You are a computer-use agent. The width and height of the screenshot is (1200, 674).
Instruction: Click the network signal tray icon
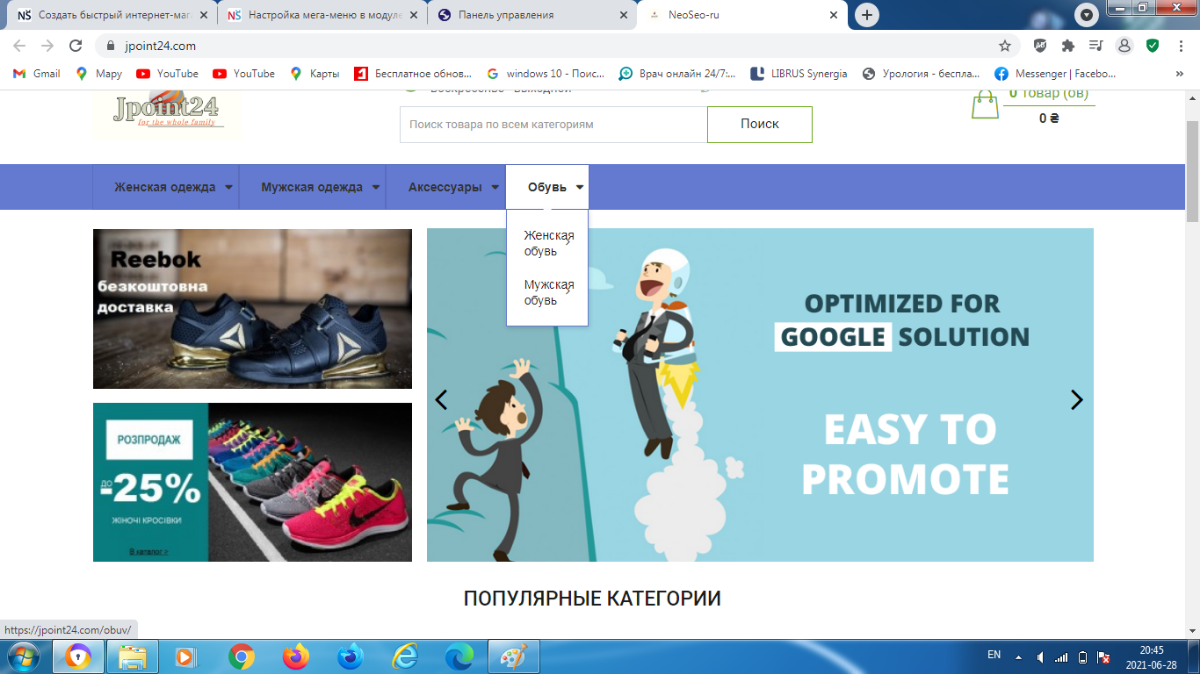tap(1061, 657)
